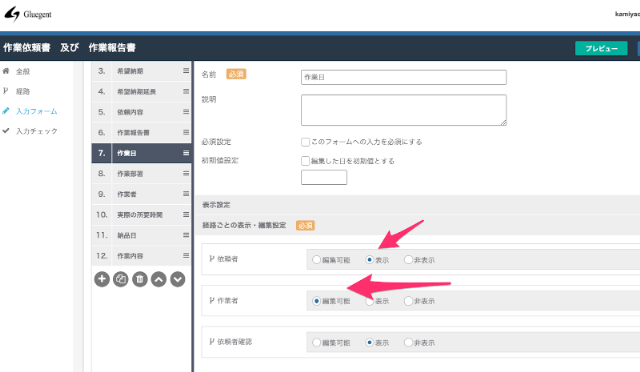
Task: Check the edited-date initial value checkbox
Action: coord(305,161)
